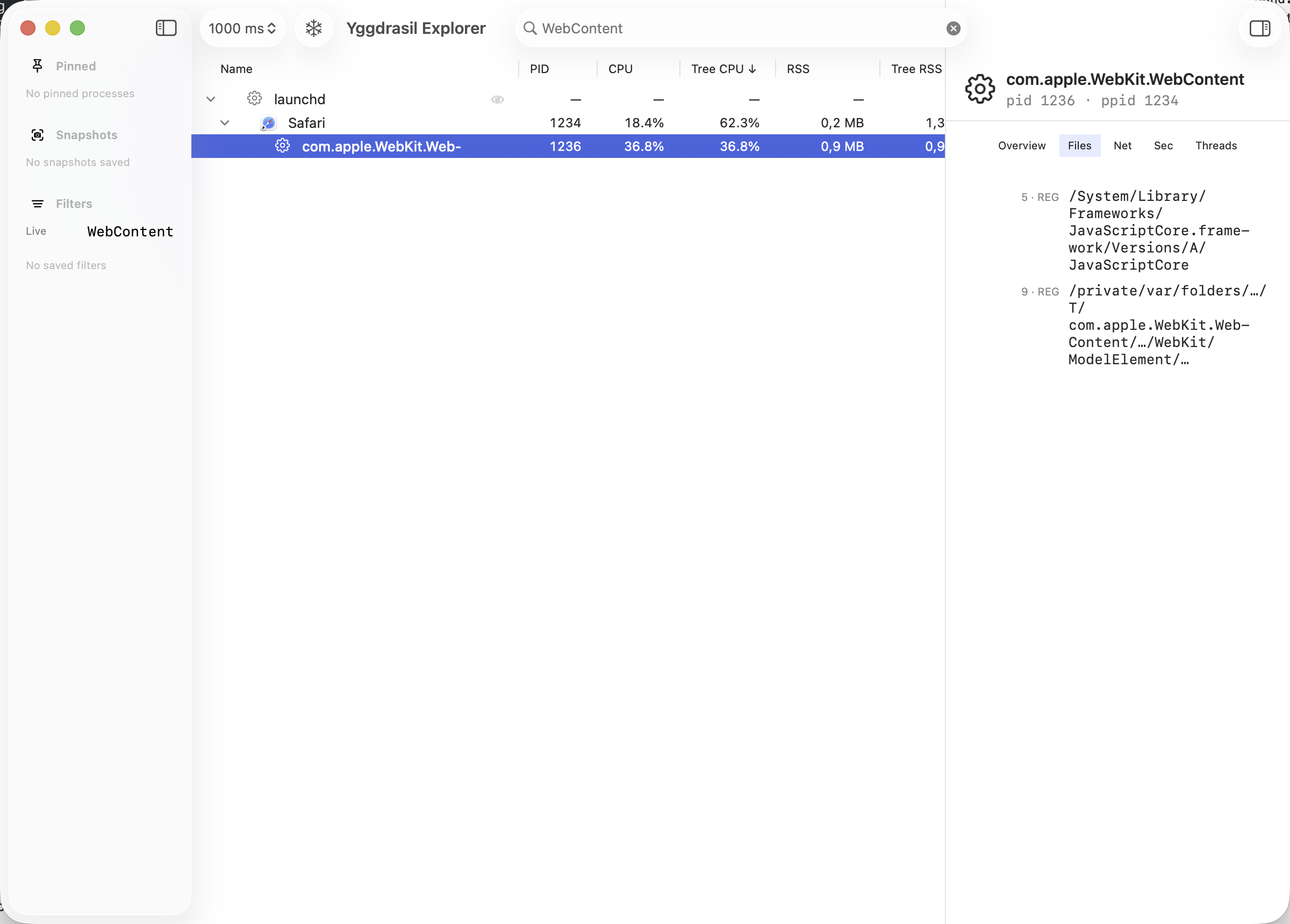Image resolution: width=1290 pixels, height=924 pixels.
Task: Sort by the RSS column header
Action: pos(798,69)
